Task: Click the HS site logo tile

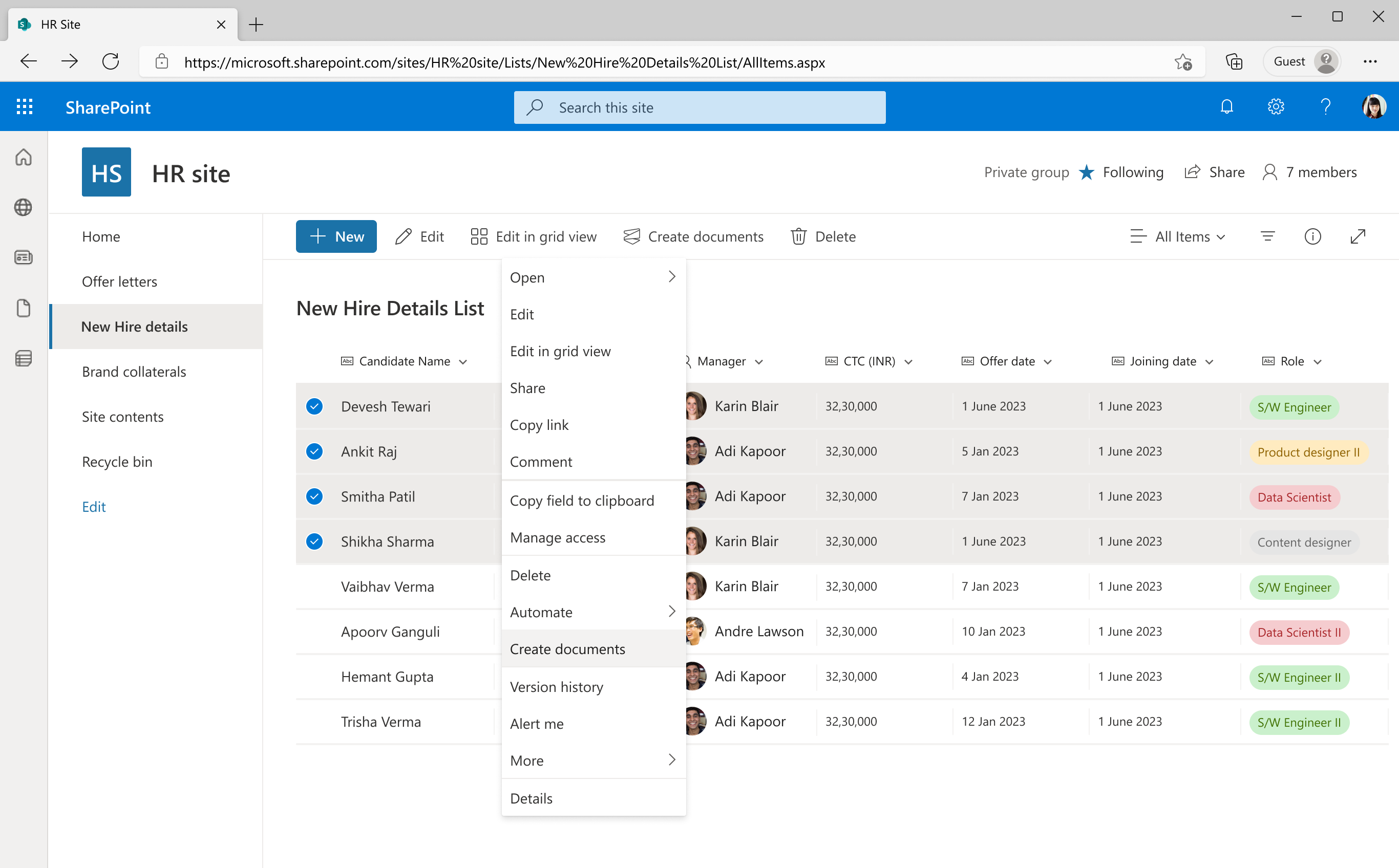Action: pos(106,172)
